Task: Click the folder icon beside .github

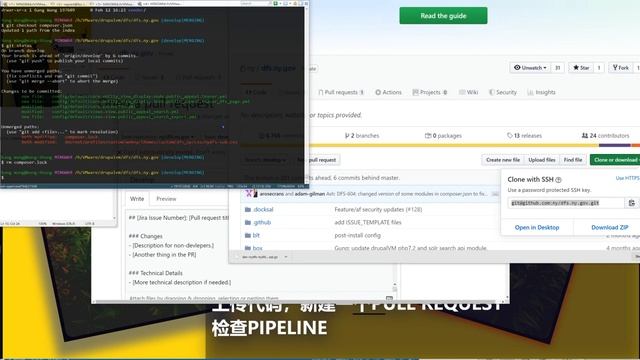Action: [x=247, y=222]
